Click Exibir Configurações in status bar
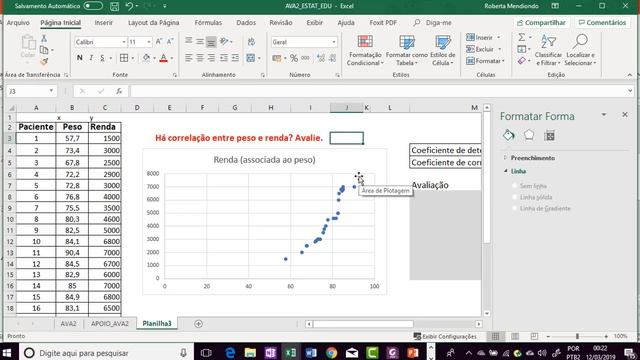Viewport: 640px width, 360px height. [x=445, y=336]
